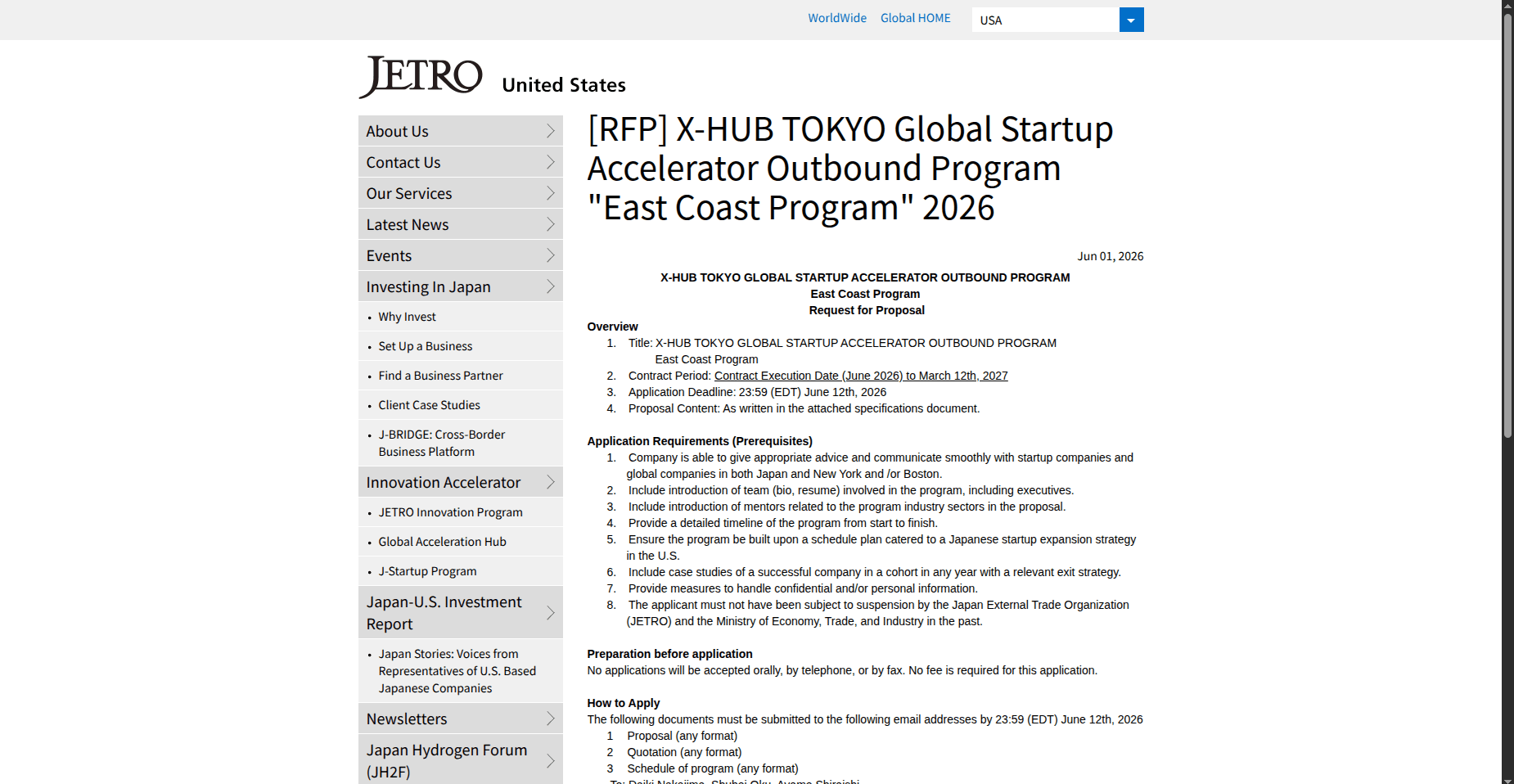
Task: Click the Jun 01, 2026 date text
Action: point(1111,256)
